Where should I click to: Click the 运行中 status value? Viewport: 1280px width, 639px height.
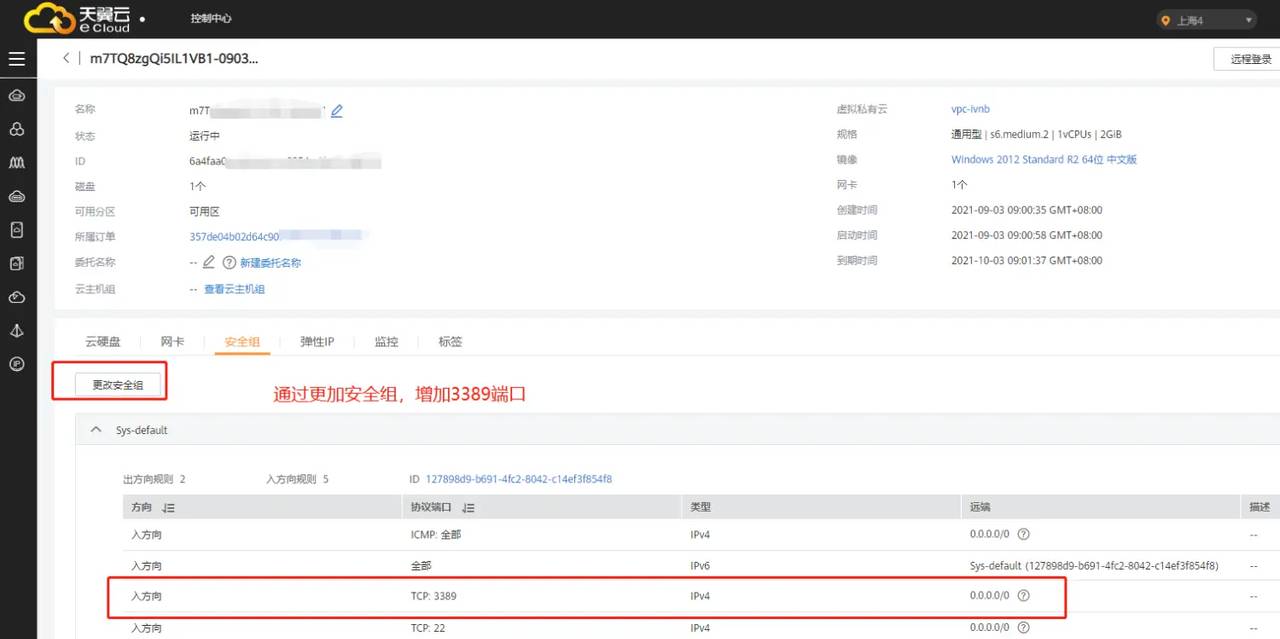[204, 135]
